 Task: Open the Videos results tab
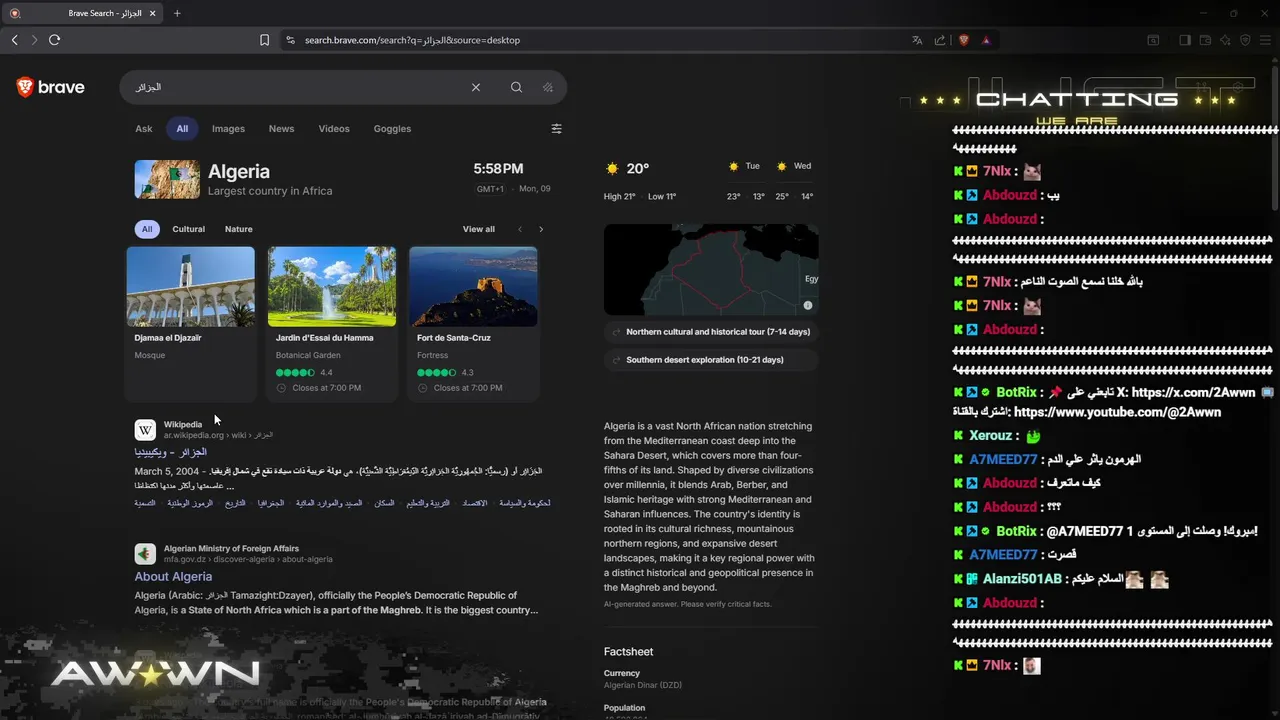(x=334, y=128)
